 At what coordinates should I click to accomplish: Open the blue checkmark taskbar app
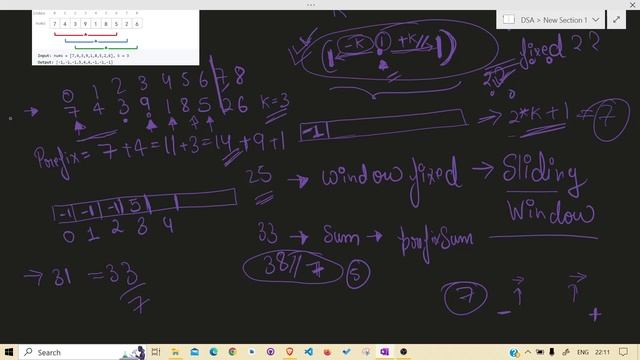(x=347, y=352)
